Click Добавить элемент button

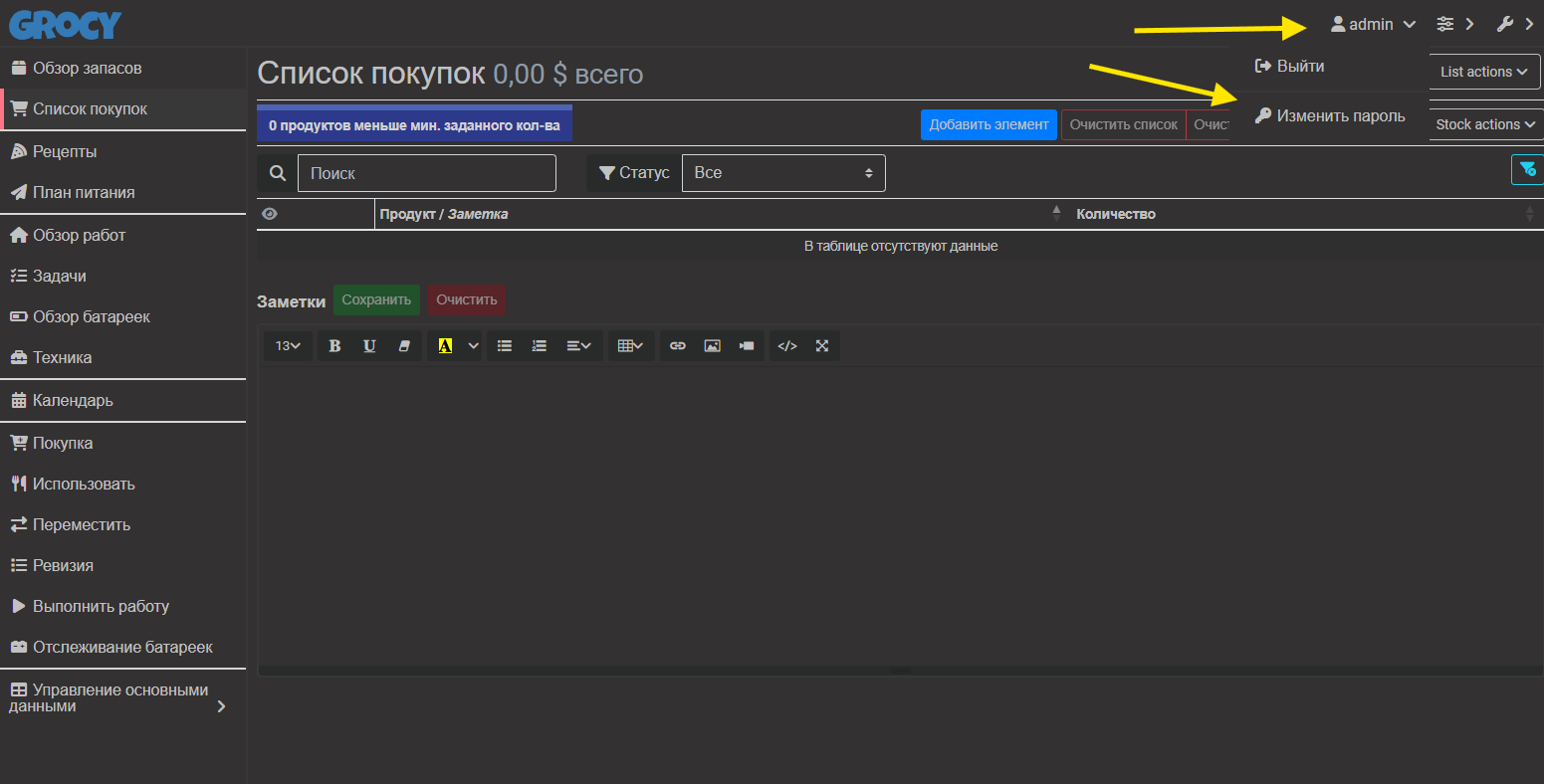(989, 124)
